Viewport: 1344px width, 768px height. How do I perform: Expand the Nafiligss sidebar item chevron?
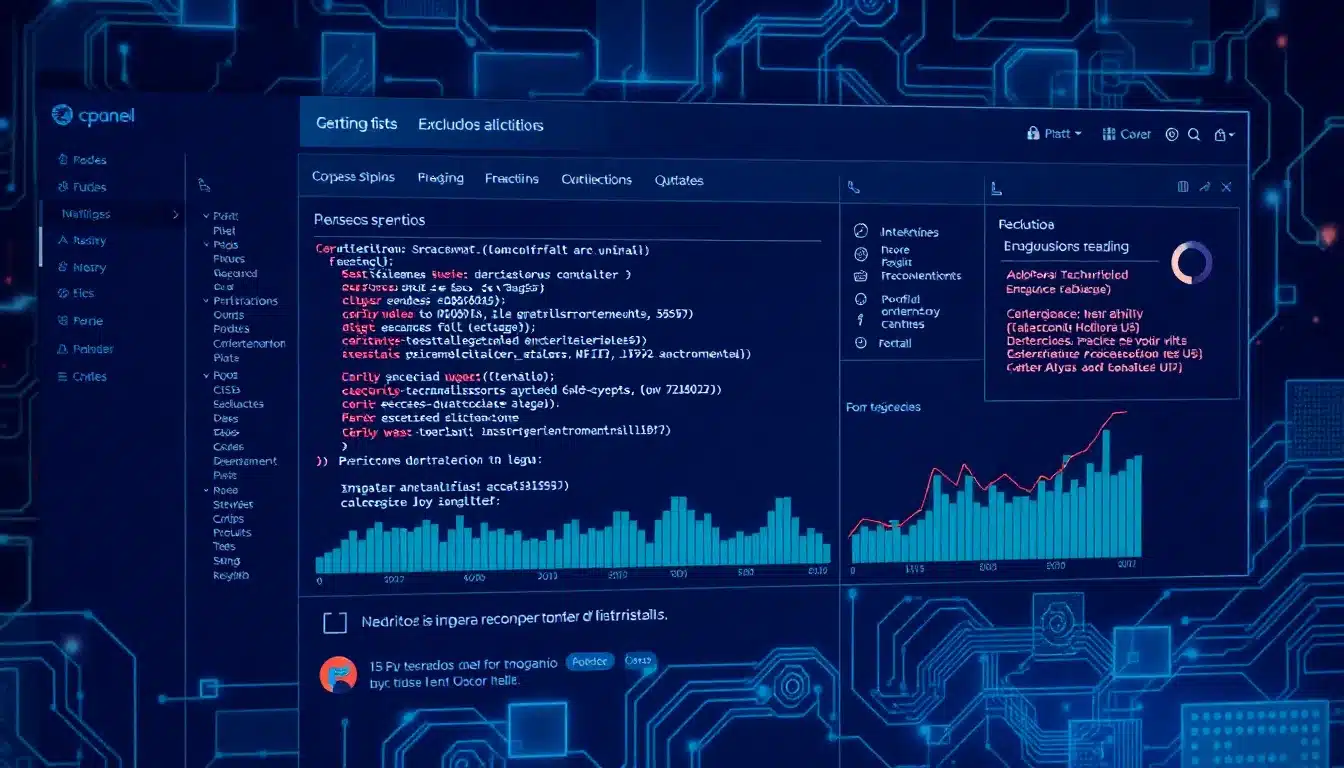click(x=176, y=214)
